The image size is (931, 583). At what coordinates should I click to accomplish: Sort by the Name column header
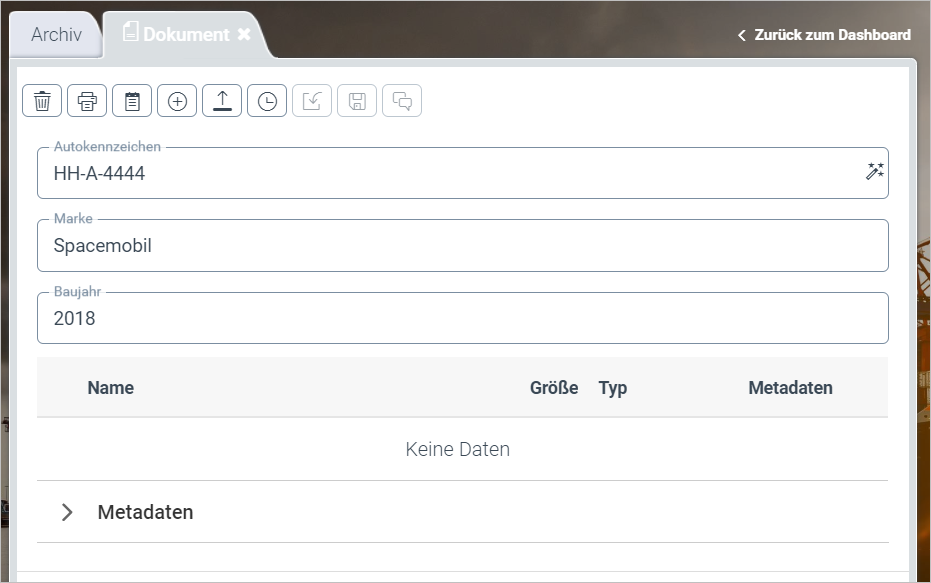pyautogui.click(x=110, y=388)
